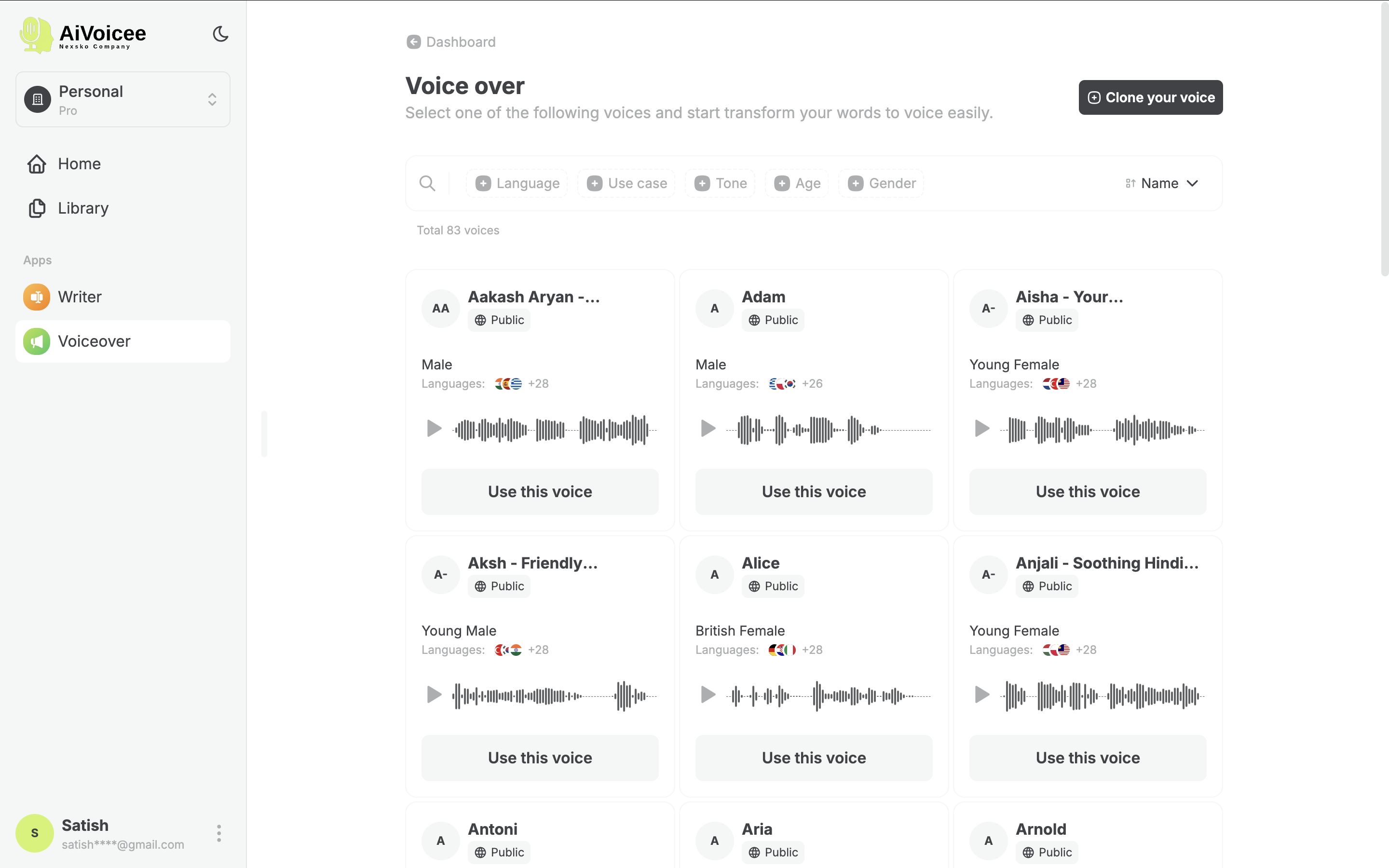Open the Library section
Viewport: 1389px width, 868px height.
[82, 208]
